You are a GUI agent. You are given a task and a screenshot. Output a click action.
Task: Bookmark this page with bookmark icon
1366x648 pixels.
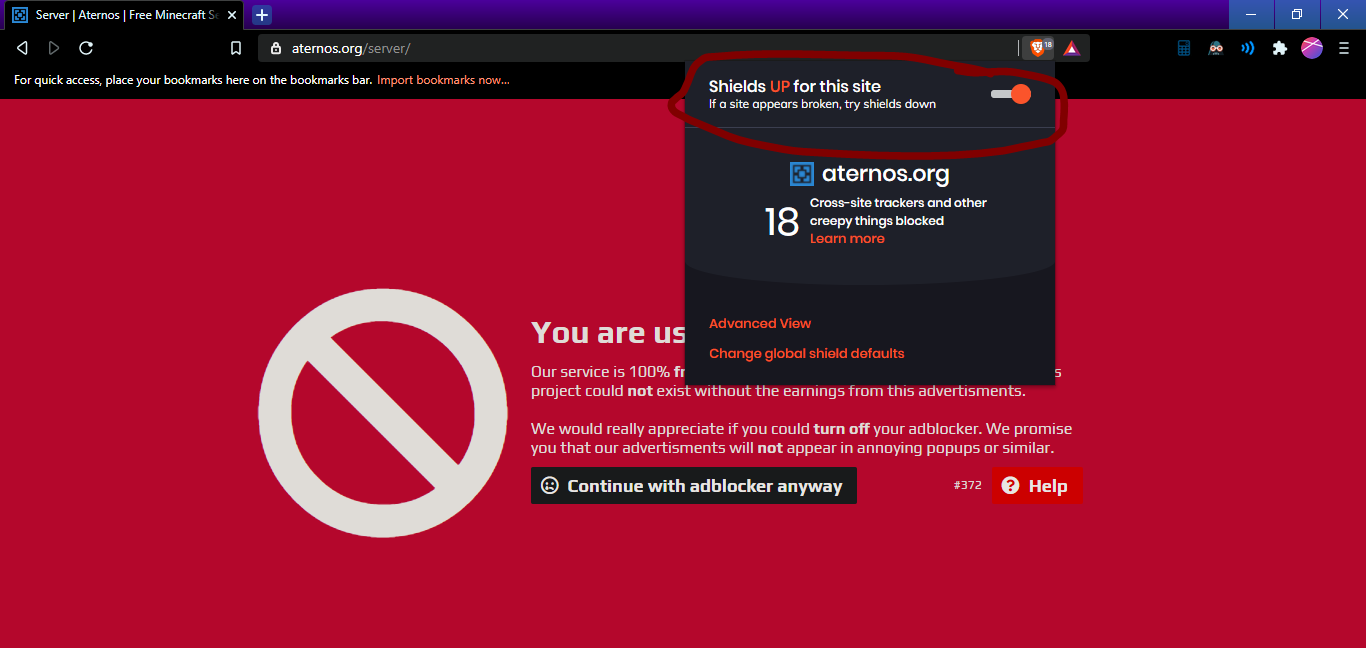pos(236,48)
